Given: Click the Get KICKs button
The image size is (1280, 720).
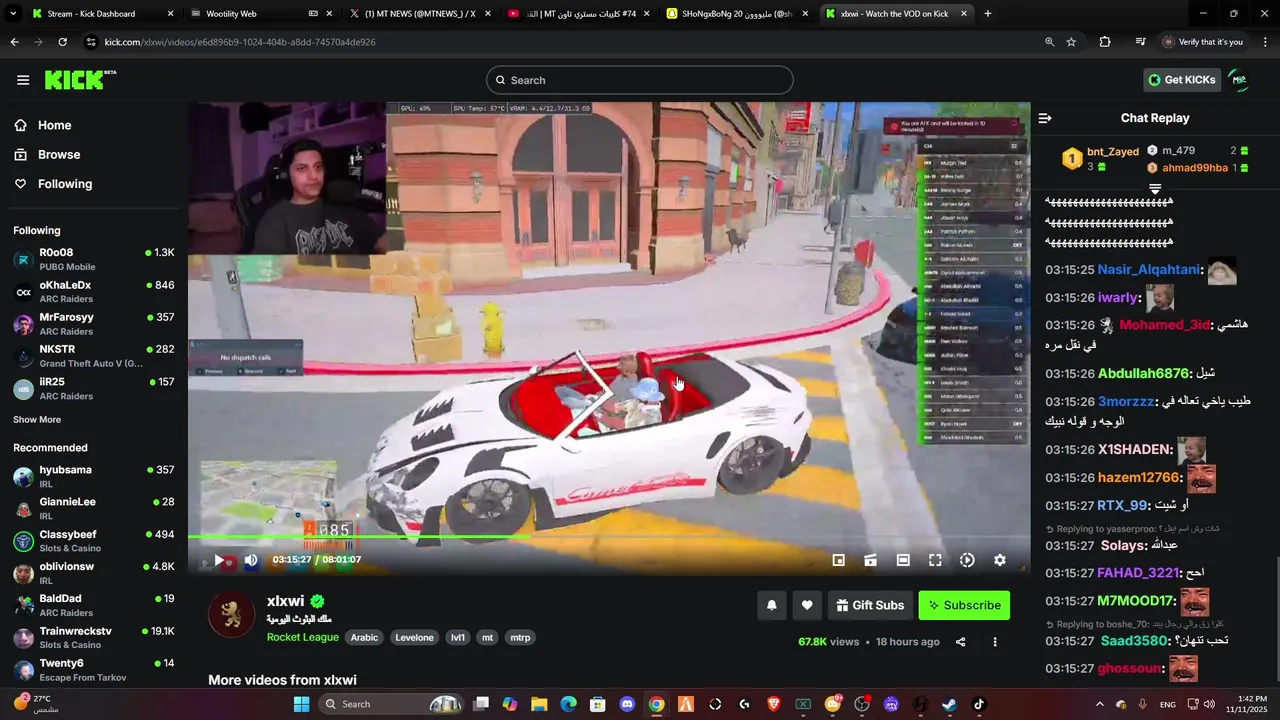Looking at the screenshot, I should [1182, 80].
